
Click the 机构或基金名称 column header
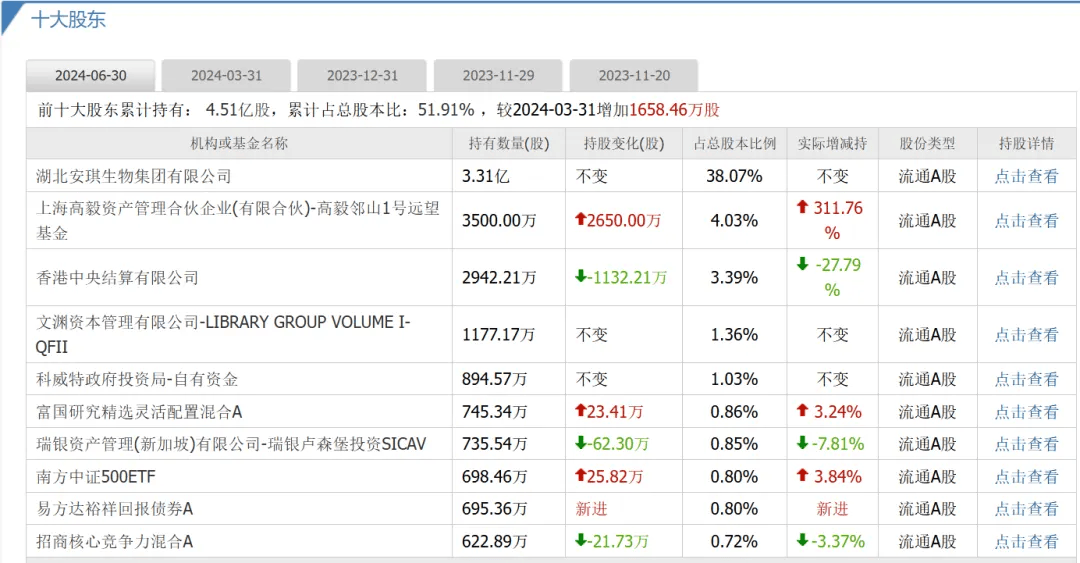click(239, 143)
